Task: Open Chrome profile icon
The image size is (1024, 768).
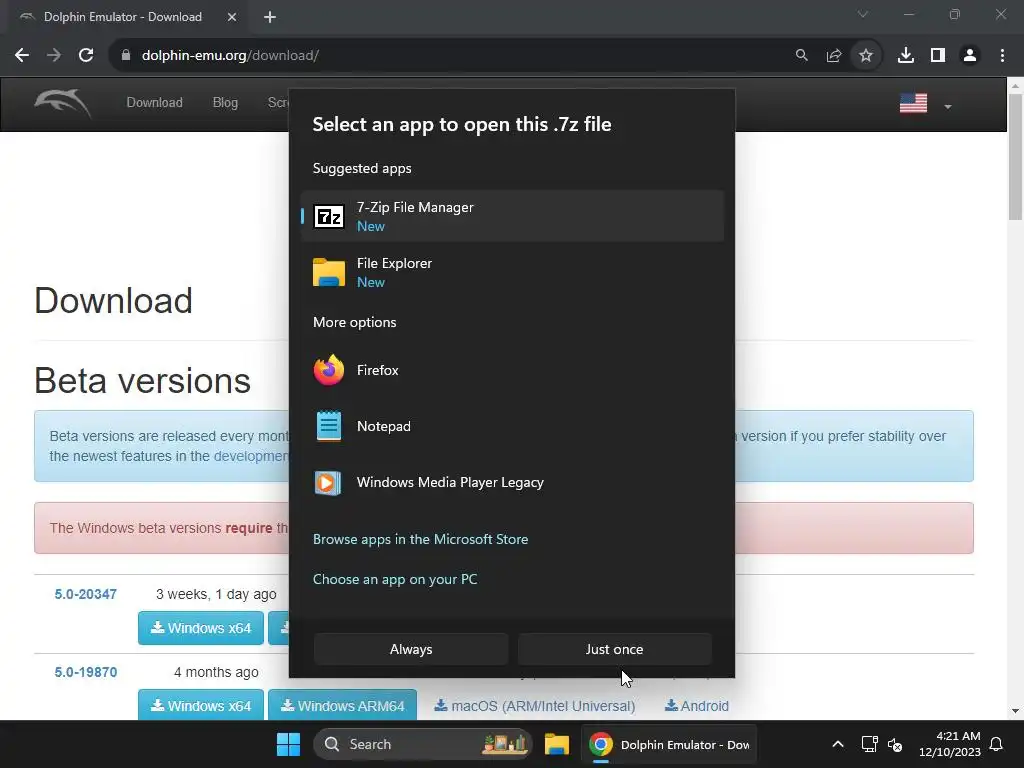Action: [x=970, y=56]
